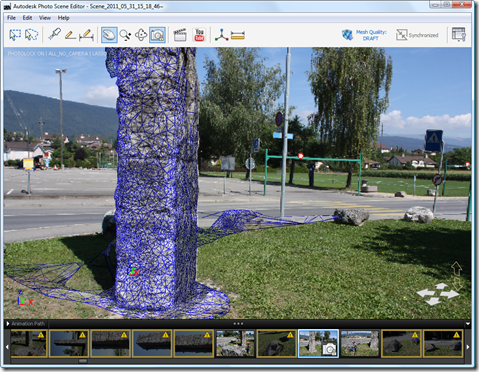The width and height of the screenshot is (479, 372).
Task: Click the origin axis marker on the pillar mesh
Action: [x=133, y=272]
